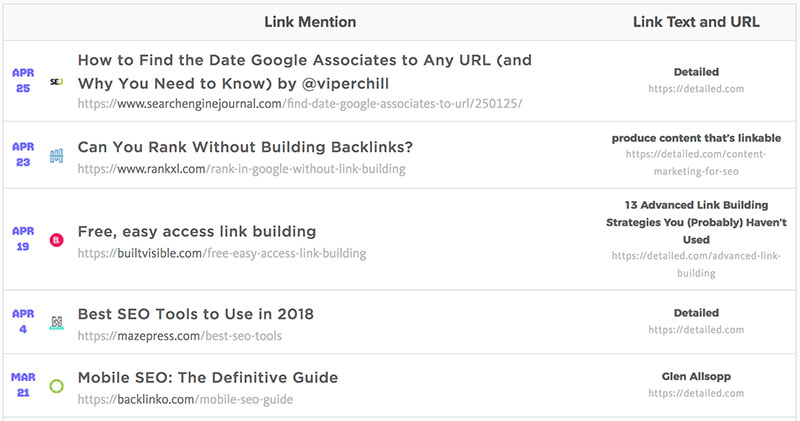Click '13 Advanced Link Building Strategies' anchor text

pos(696,222)
